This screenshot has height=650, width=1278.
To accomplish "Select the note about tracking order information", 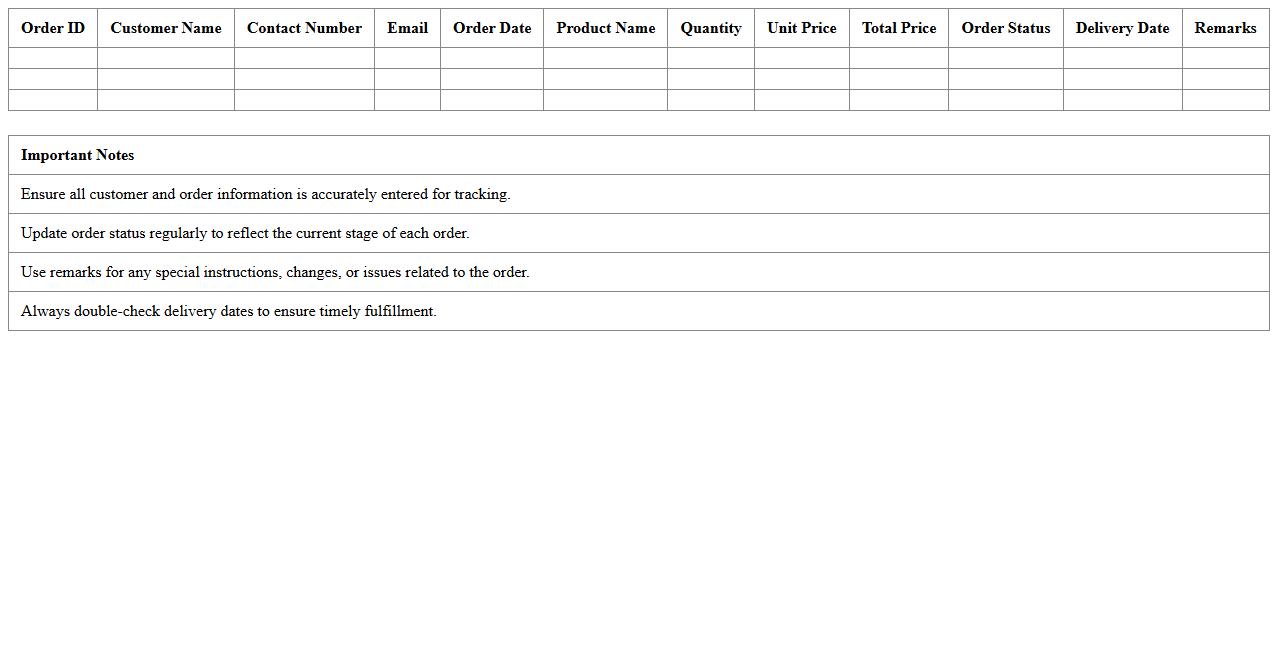I will coord(265,194).
